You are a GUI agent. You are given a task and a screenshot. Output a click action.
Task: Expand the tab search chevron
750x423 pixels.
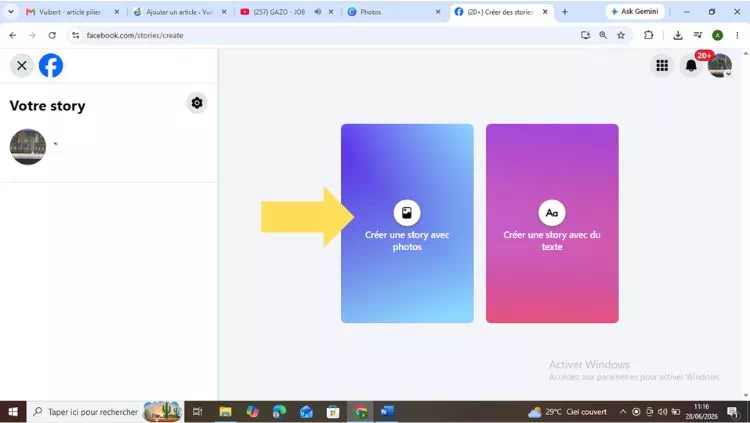click(x=11, y=12)
